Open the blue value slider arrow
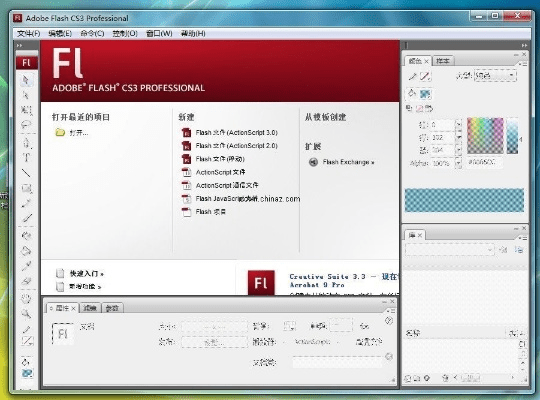The image size is (540, 400). click(x=458, y=150)
